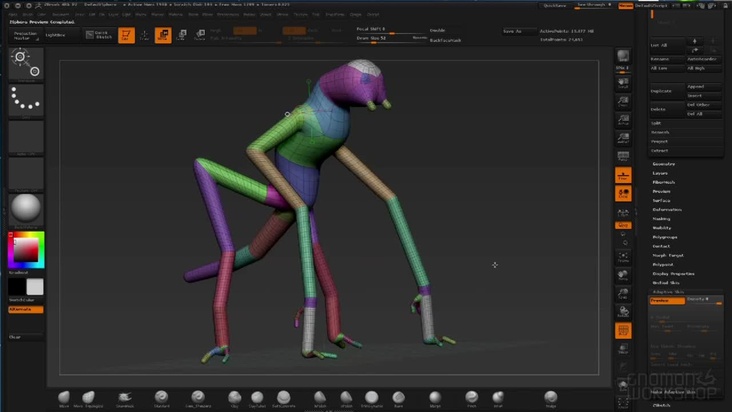
Task: Select the Morph brush
Action: 435,398
